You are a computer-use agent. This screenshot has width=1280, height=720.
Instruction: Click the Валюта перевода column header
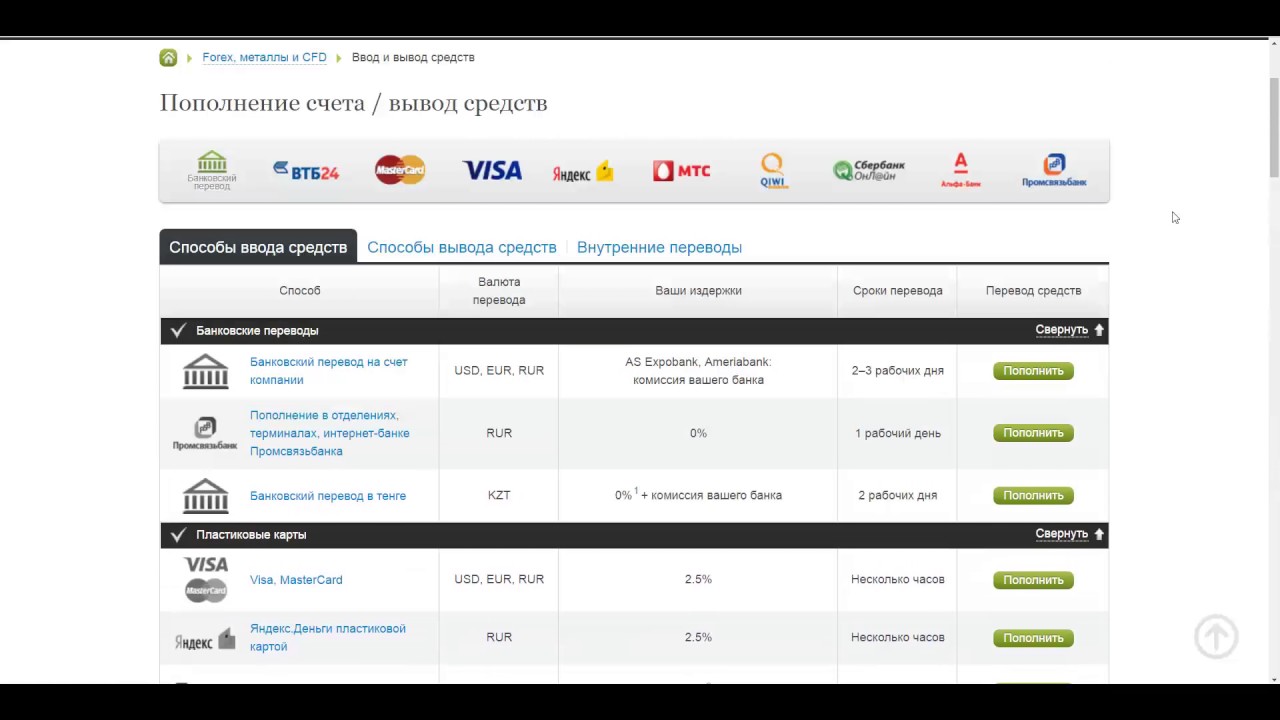[x=499, y=291]
